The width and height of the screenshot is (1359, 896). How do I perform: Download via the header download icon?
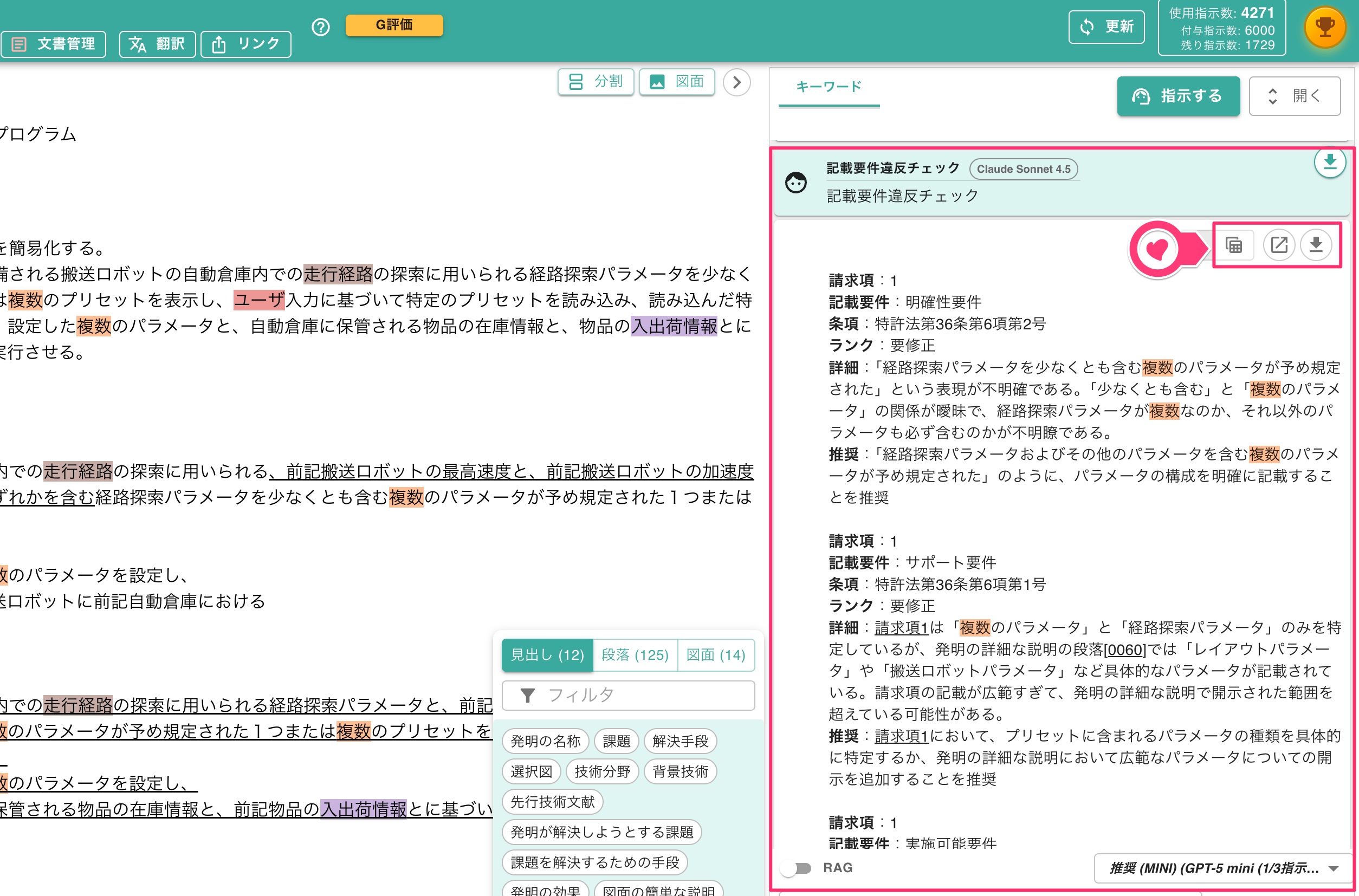(x=1330, y=163)
